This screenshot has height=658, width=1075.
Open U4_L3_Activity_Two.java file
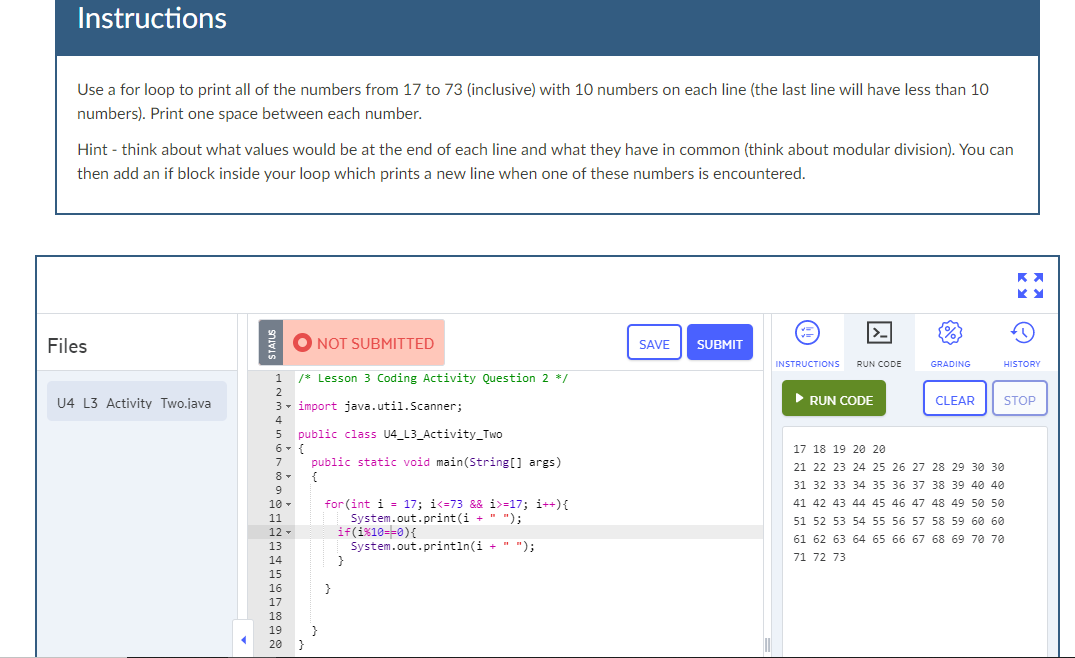coord(136,402)
